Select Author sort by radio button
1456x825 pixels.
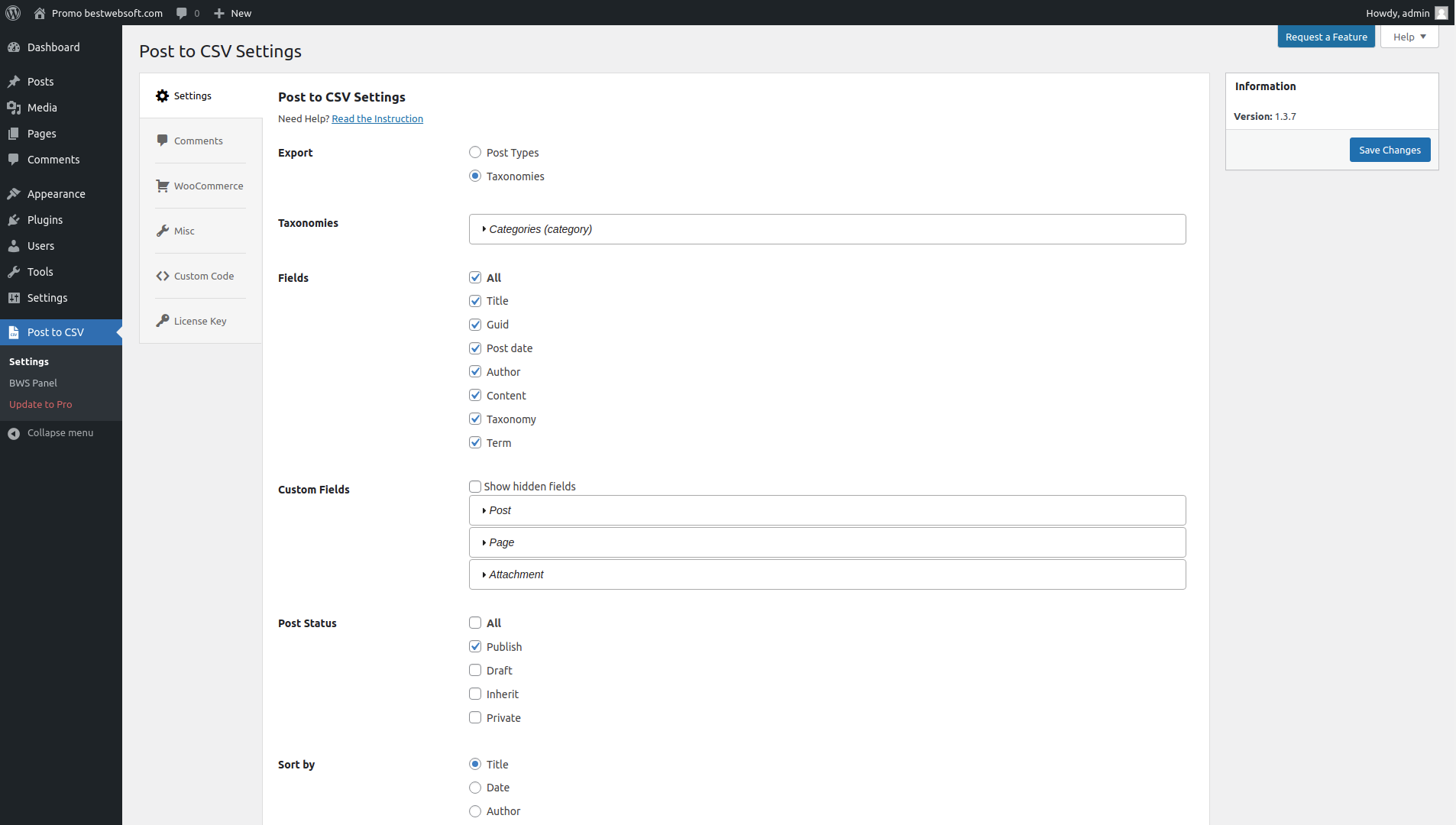[475, 811]
